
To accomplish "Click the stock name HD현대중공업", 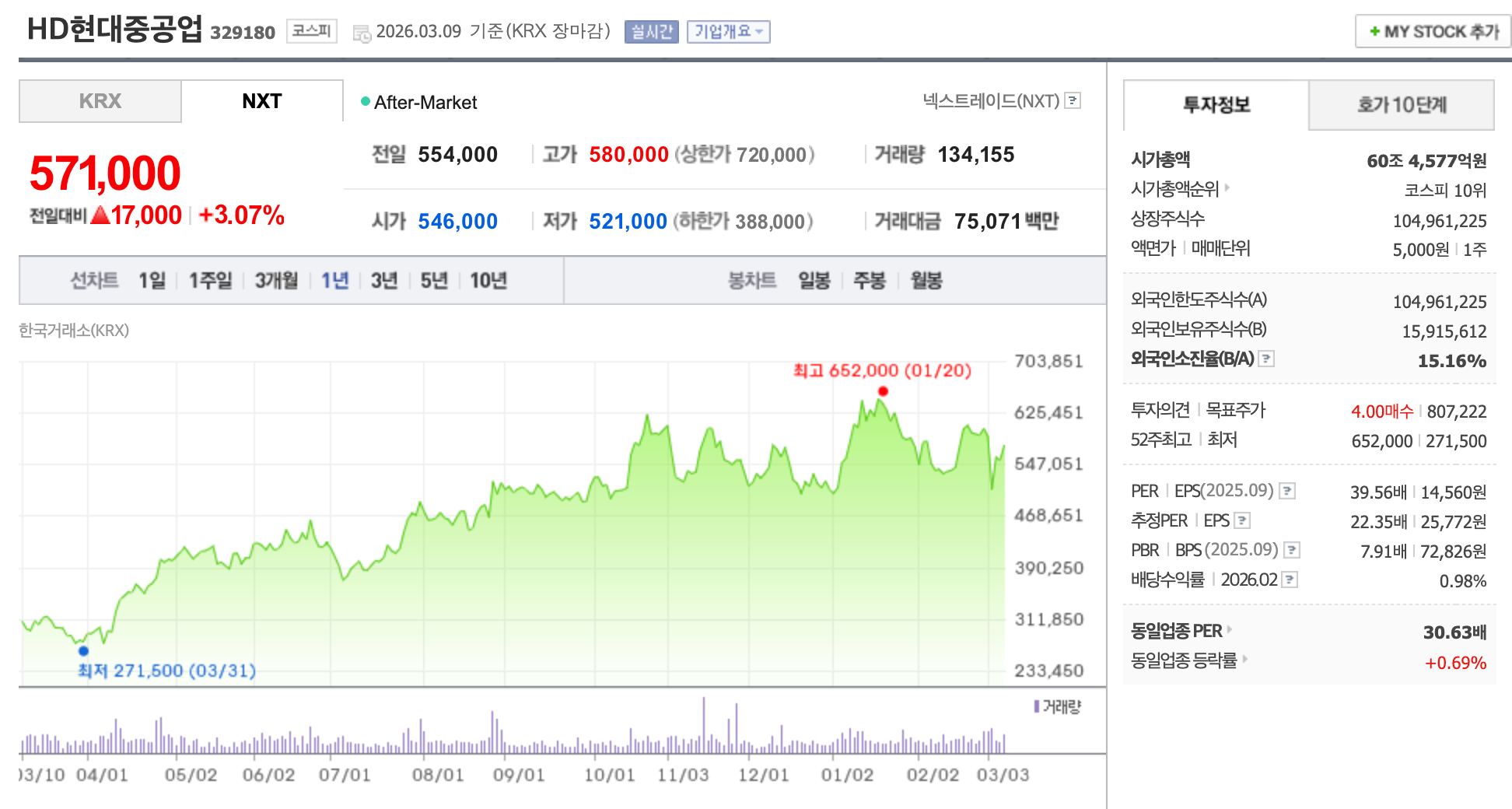I will (x=114, y=30).
